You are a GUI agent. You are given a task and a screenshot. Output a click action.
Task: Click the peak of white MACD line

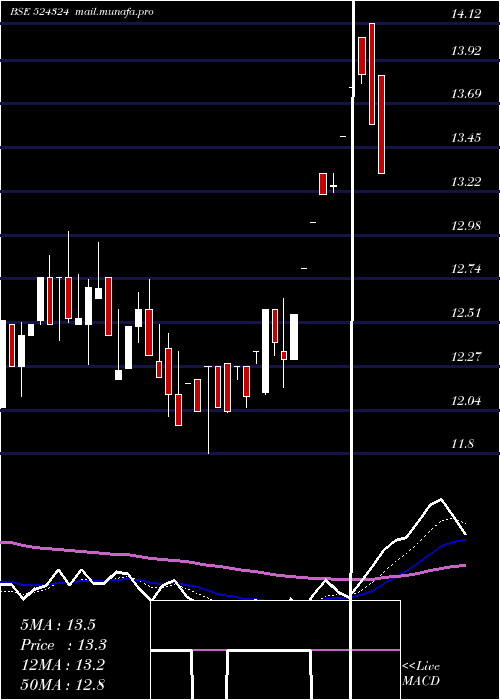[x=441, y=499]
